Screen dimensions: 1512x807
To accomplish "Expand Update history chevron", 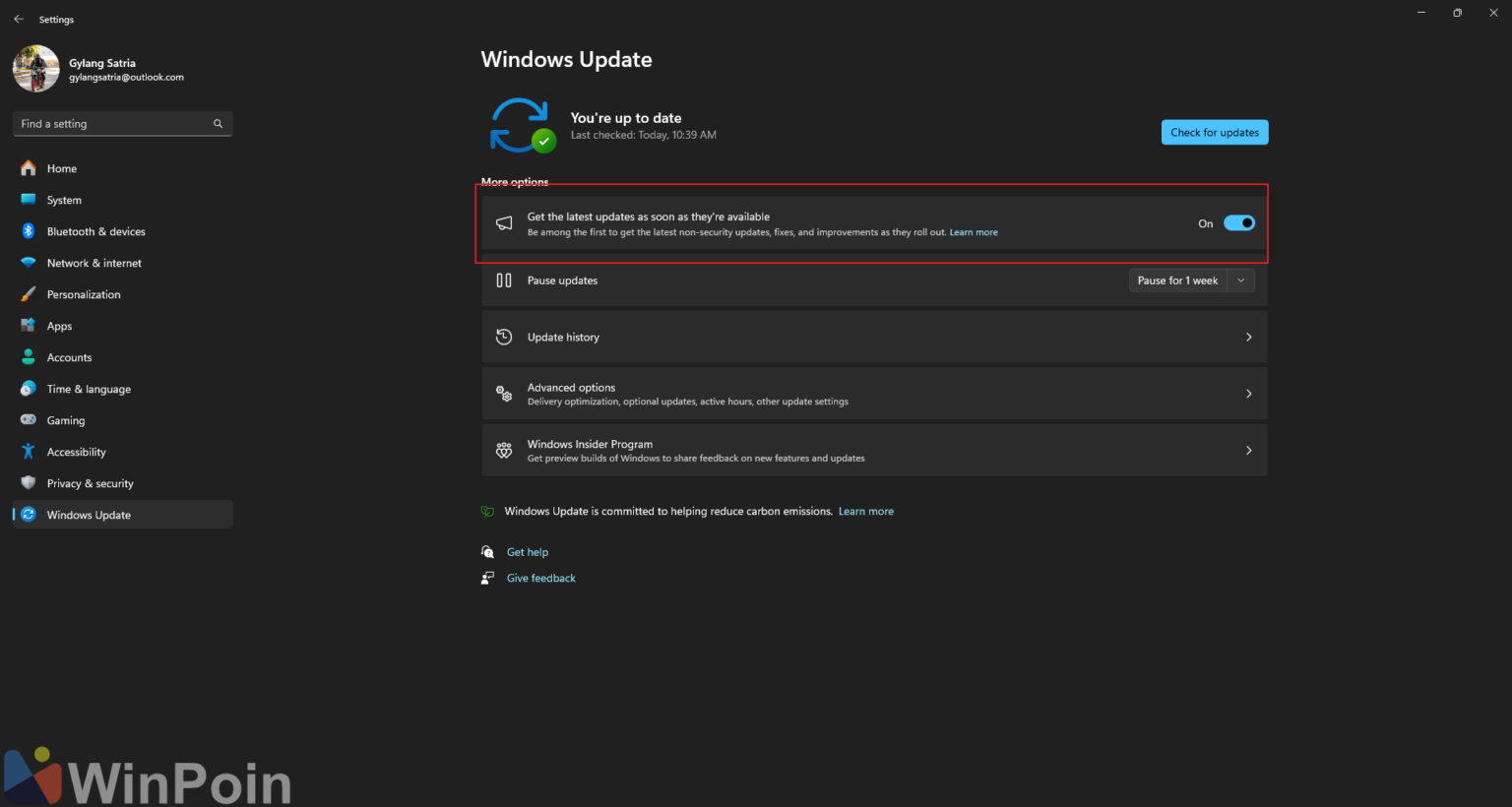I will coord(1249,337).
